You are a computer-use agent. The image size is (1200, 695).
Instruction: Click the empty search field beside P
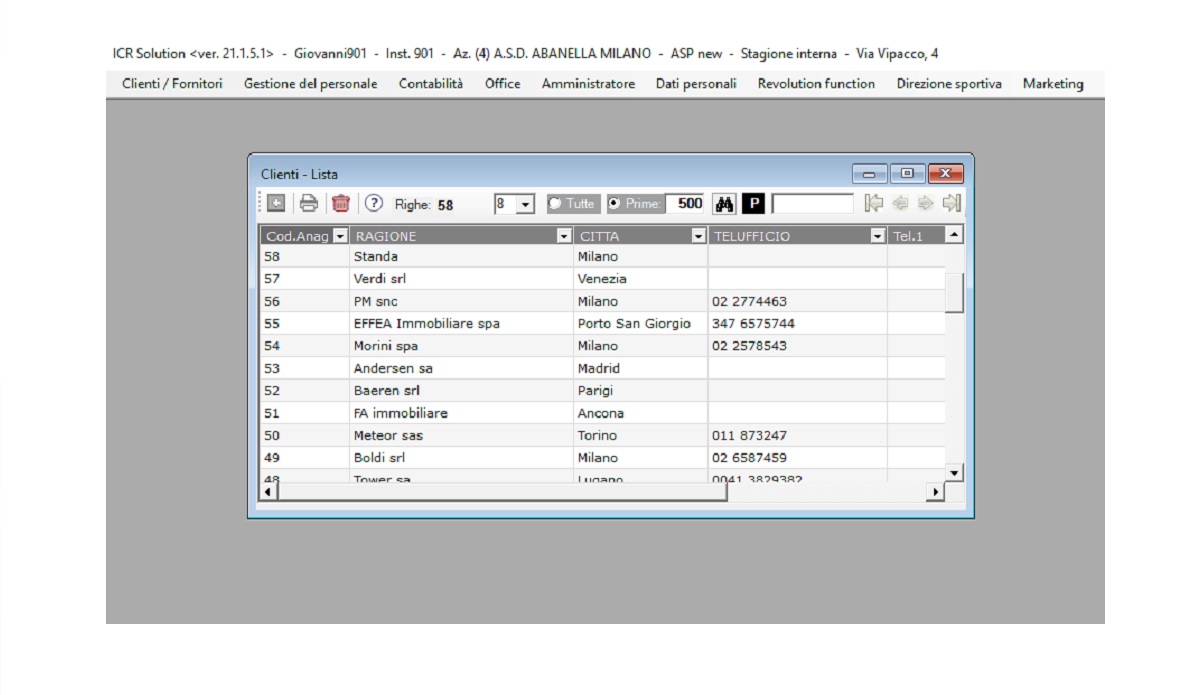[x=813, y=204]
